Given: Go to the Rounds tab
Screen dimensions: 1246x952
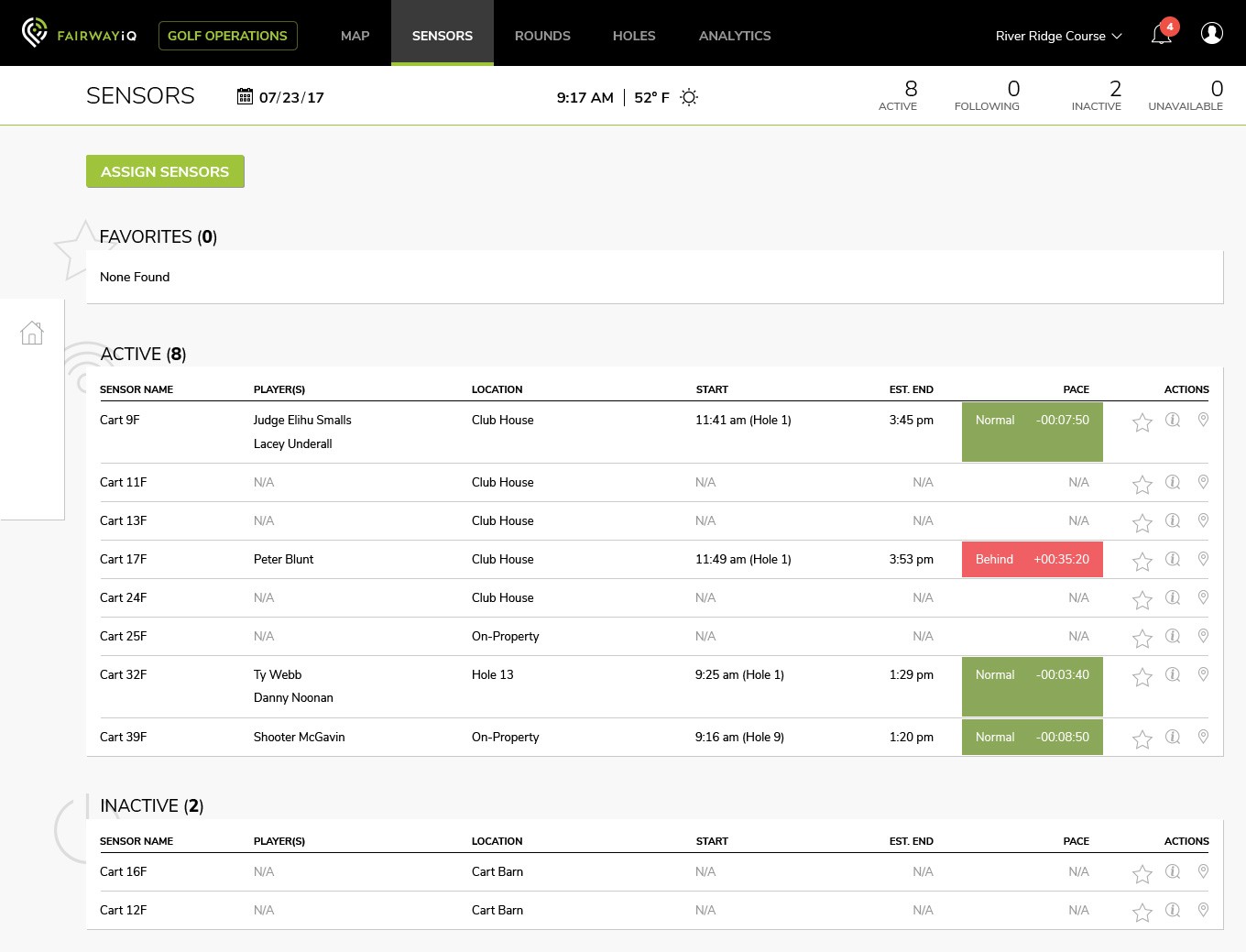Looking at the screenshot, I should click(x=542, y=36).
